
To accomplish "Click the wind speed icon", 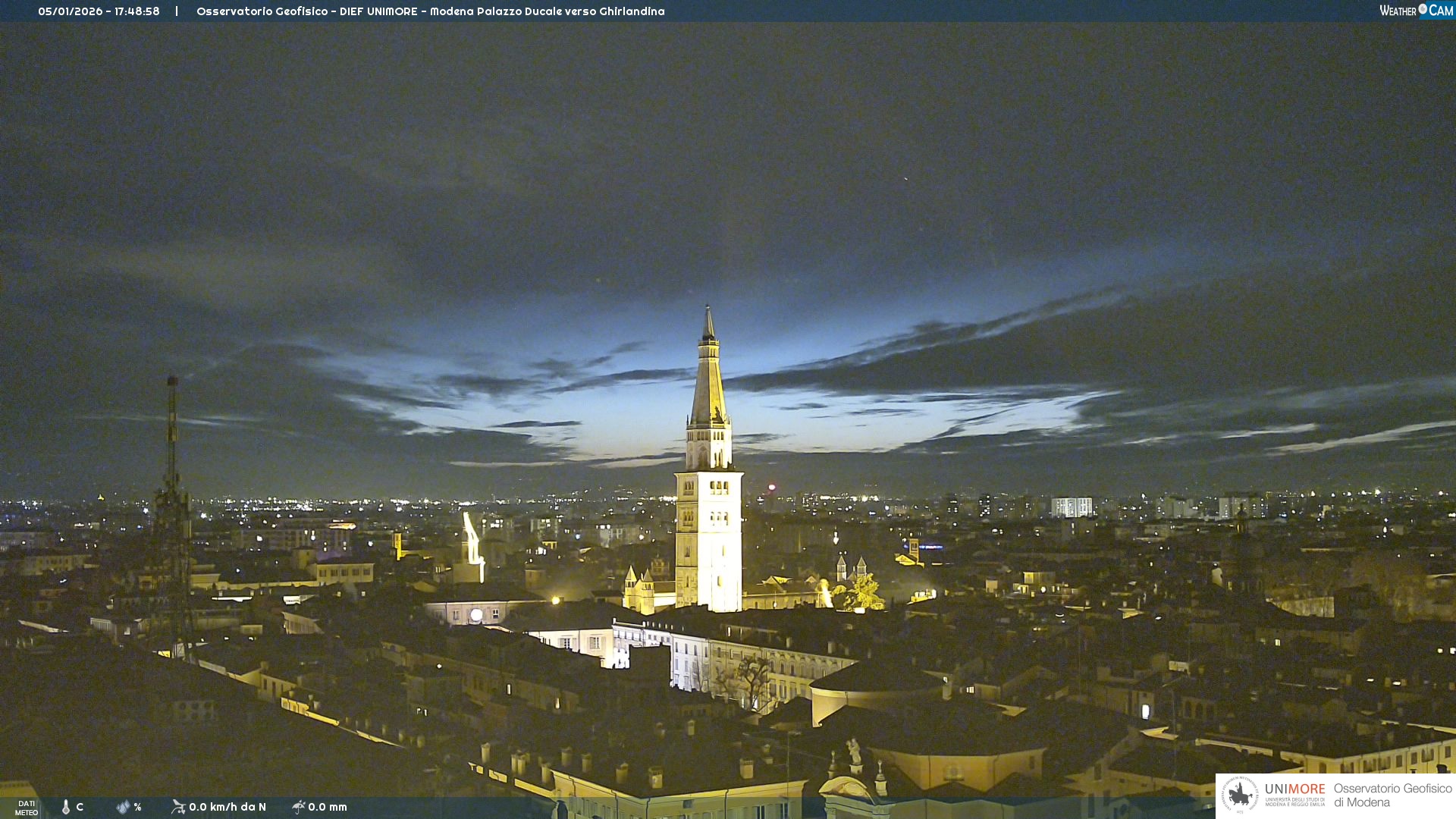I will click(x=178, y=807).
